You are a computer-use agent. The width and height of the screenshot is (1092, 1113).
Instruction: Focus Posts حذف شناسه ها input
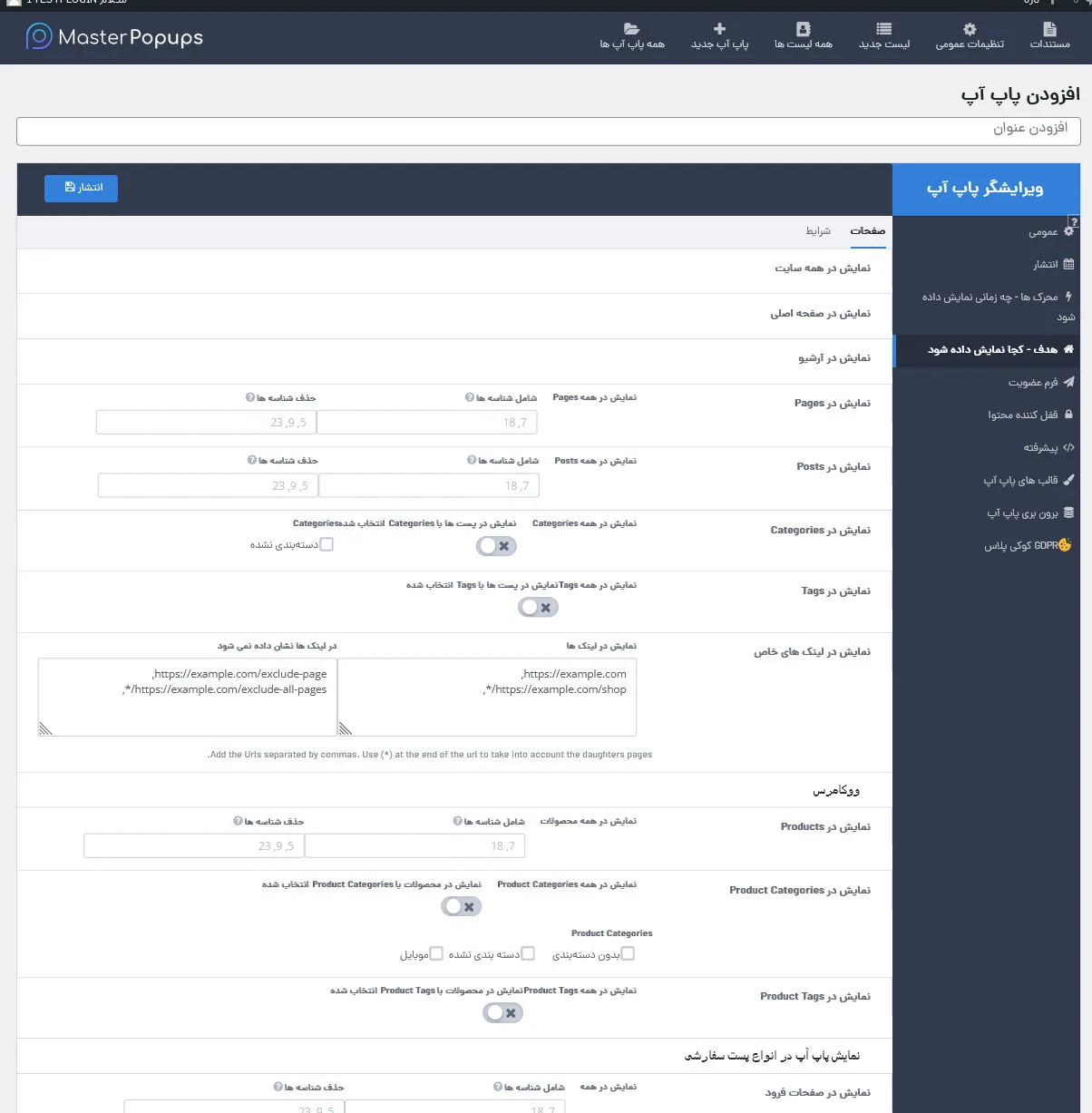pyautogui.click(x=209, y=485)
